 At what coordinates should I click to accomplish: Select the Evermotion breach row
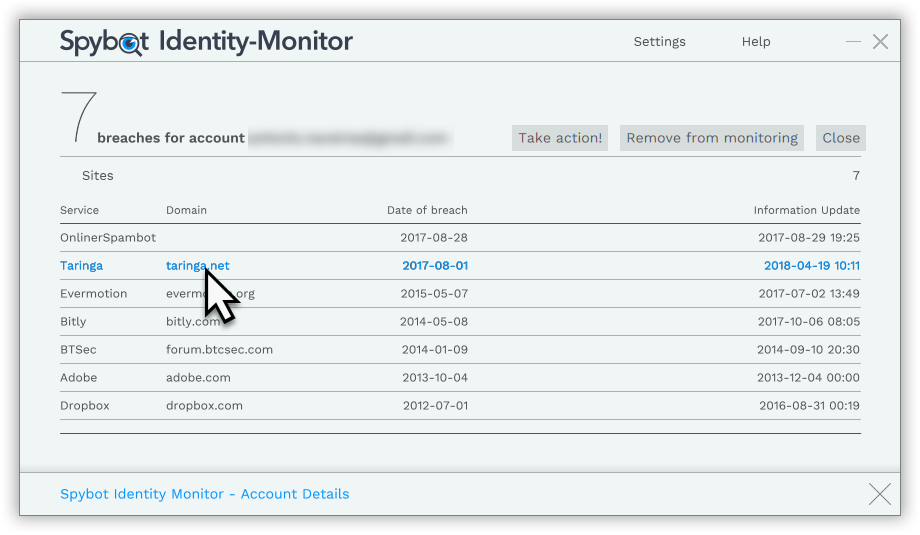(x=460, y=294)
